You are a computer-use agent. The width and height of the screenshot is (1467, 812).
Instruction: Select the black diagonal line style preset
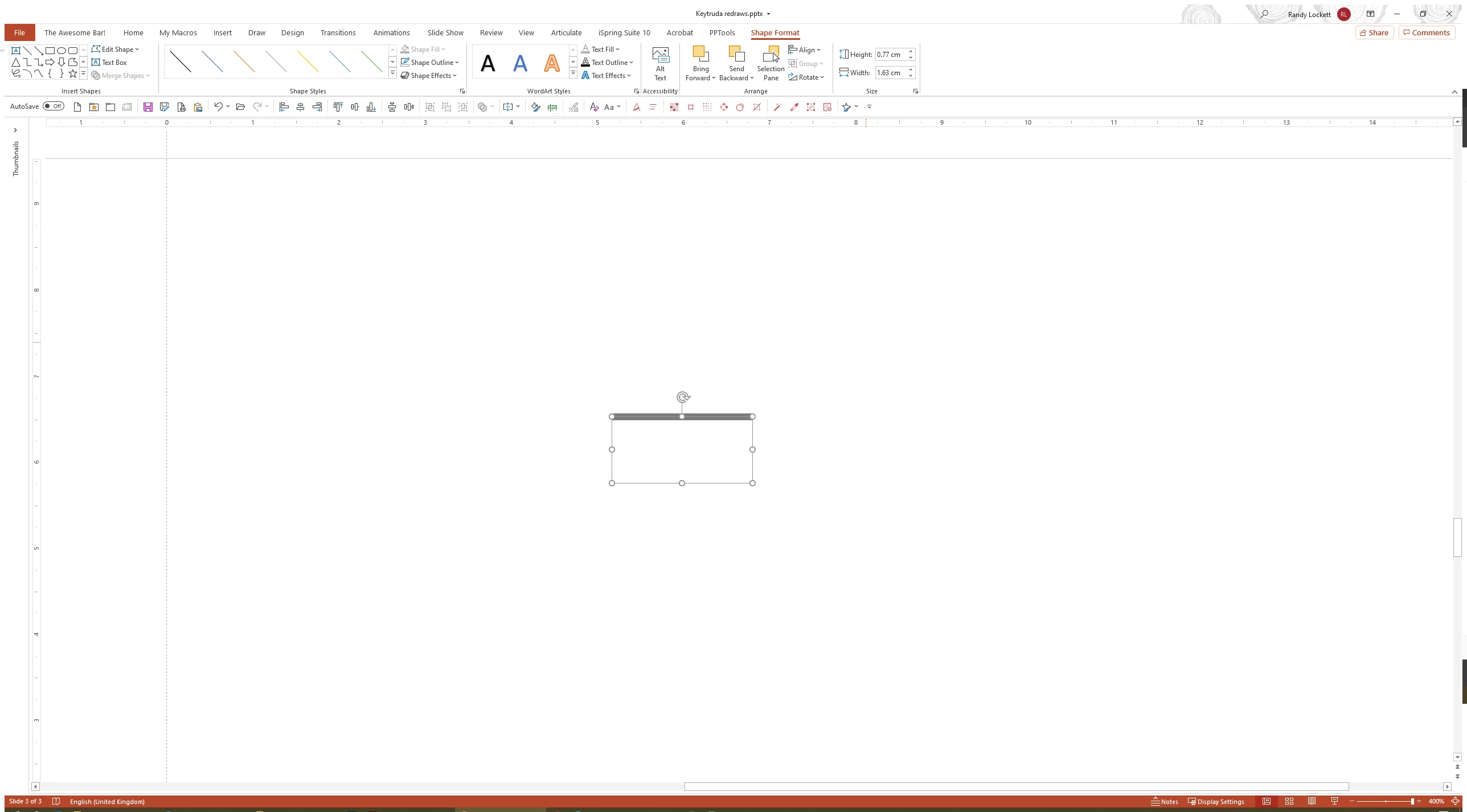[181, 62]
